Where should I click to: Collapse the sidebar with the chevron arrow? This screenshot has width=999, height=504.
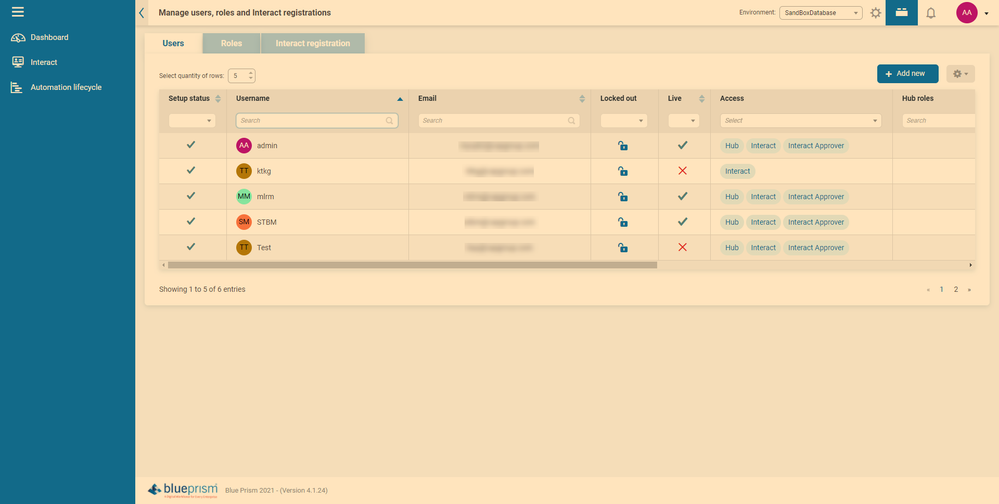point(142,13)
